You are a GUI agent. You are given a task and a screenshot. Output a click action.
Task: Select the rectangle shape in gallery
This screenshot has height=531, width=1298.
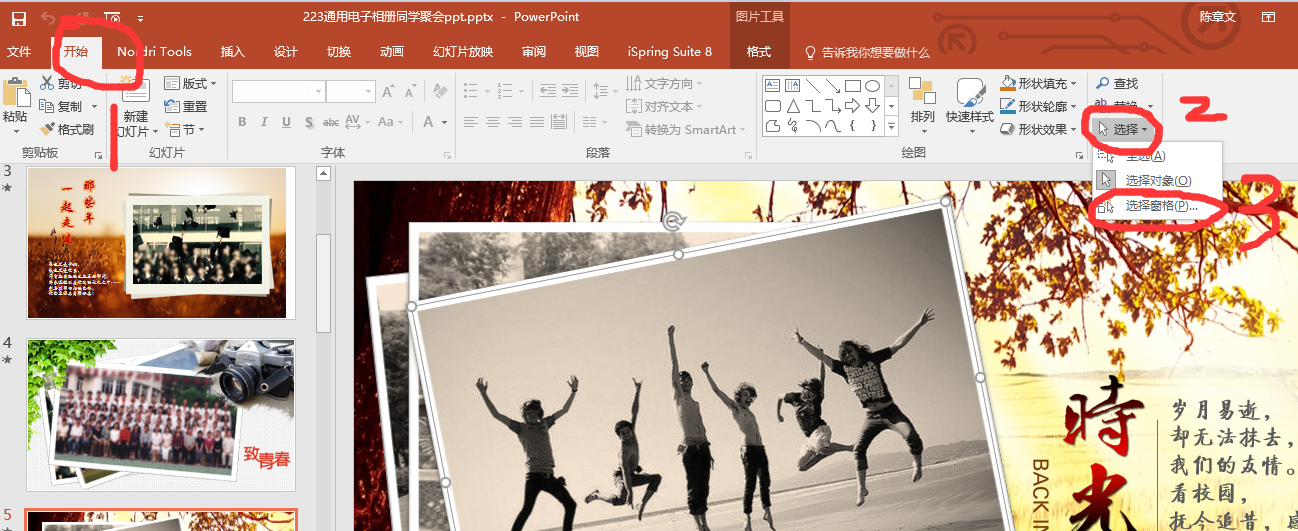(852, 86)
